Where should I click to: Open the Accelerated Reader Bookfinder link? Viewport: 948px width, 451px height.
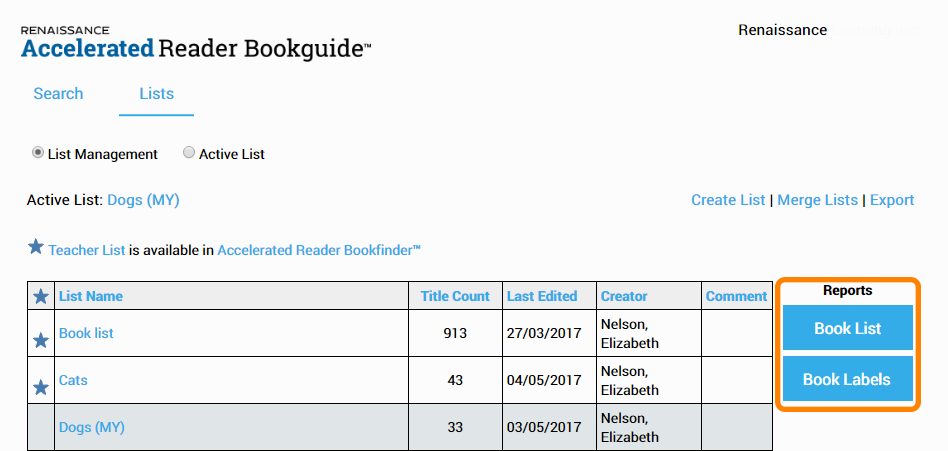[319, 250]
